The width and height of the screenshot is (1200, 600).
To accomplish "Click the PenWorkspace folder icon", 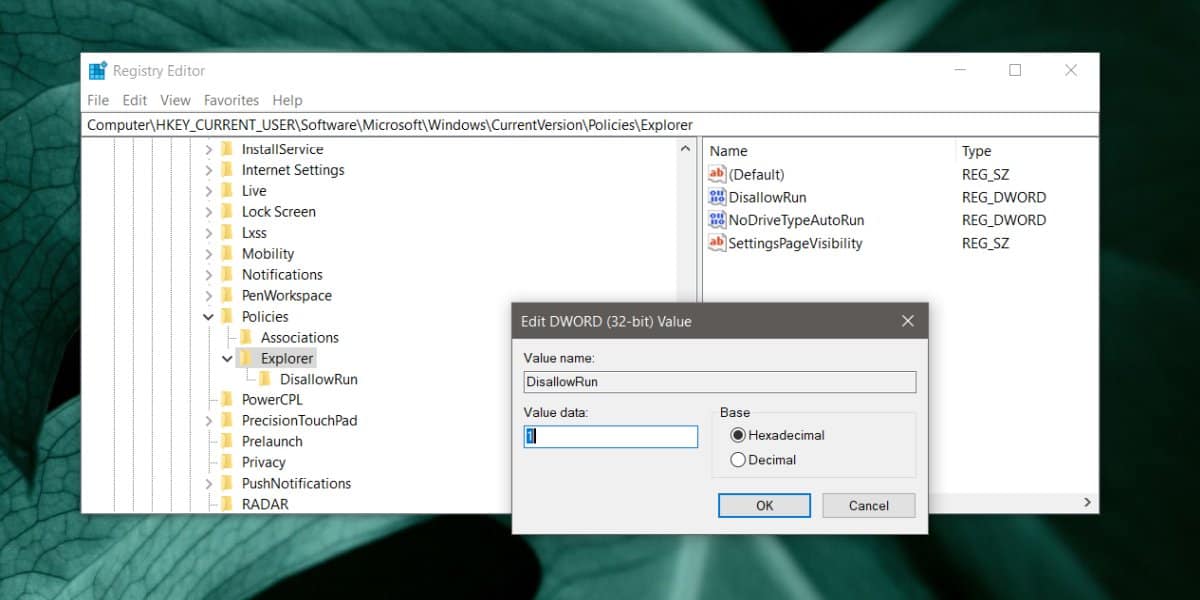I will tap(228, 296).
